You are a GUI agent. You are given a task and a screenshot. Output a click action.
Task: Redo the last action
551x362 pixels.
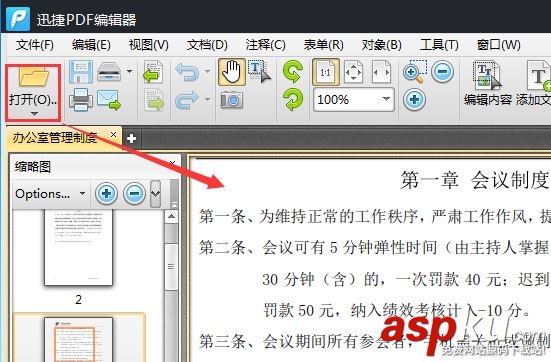click(x=187, y=100)
